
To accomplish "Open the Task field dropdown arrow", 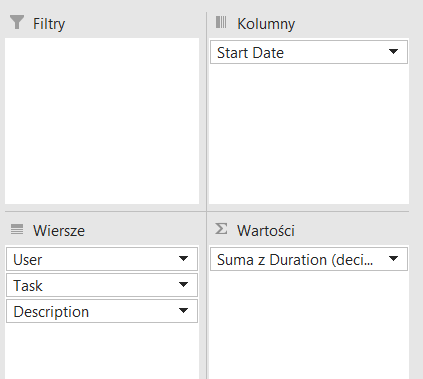I will (183, 285).
